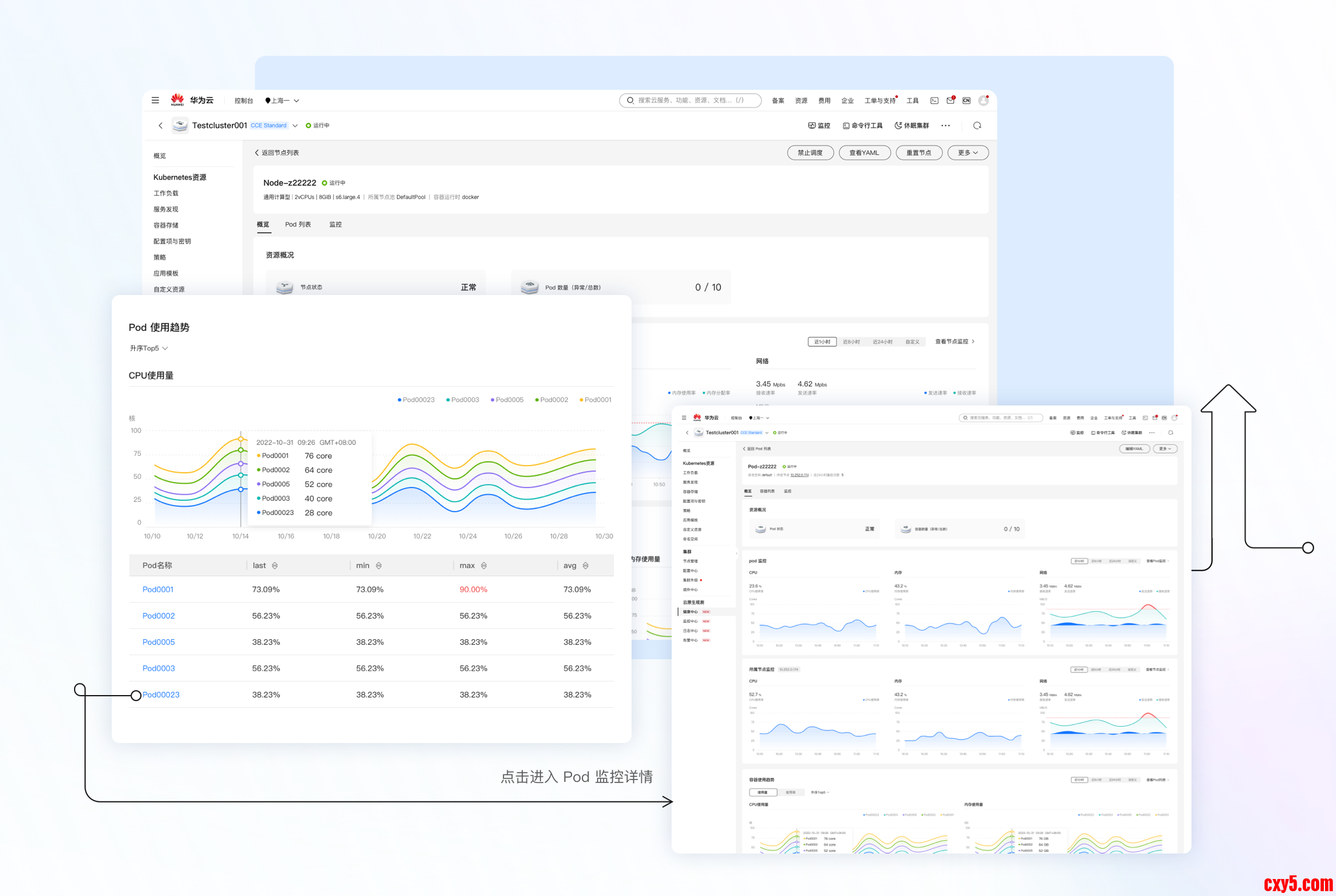Open the mail notification icon in top bar
The height and width of the screenshot is (896, 1336).
[x=950, y=100]
